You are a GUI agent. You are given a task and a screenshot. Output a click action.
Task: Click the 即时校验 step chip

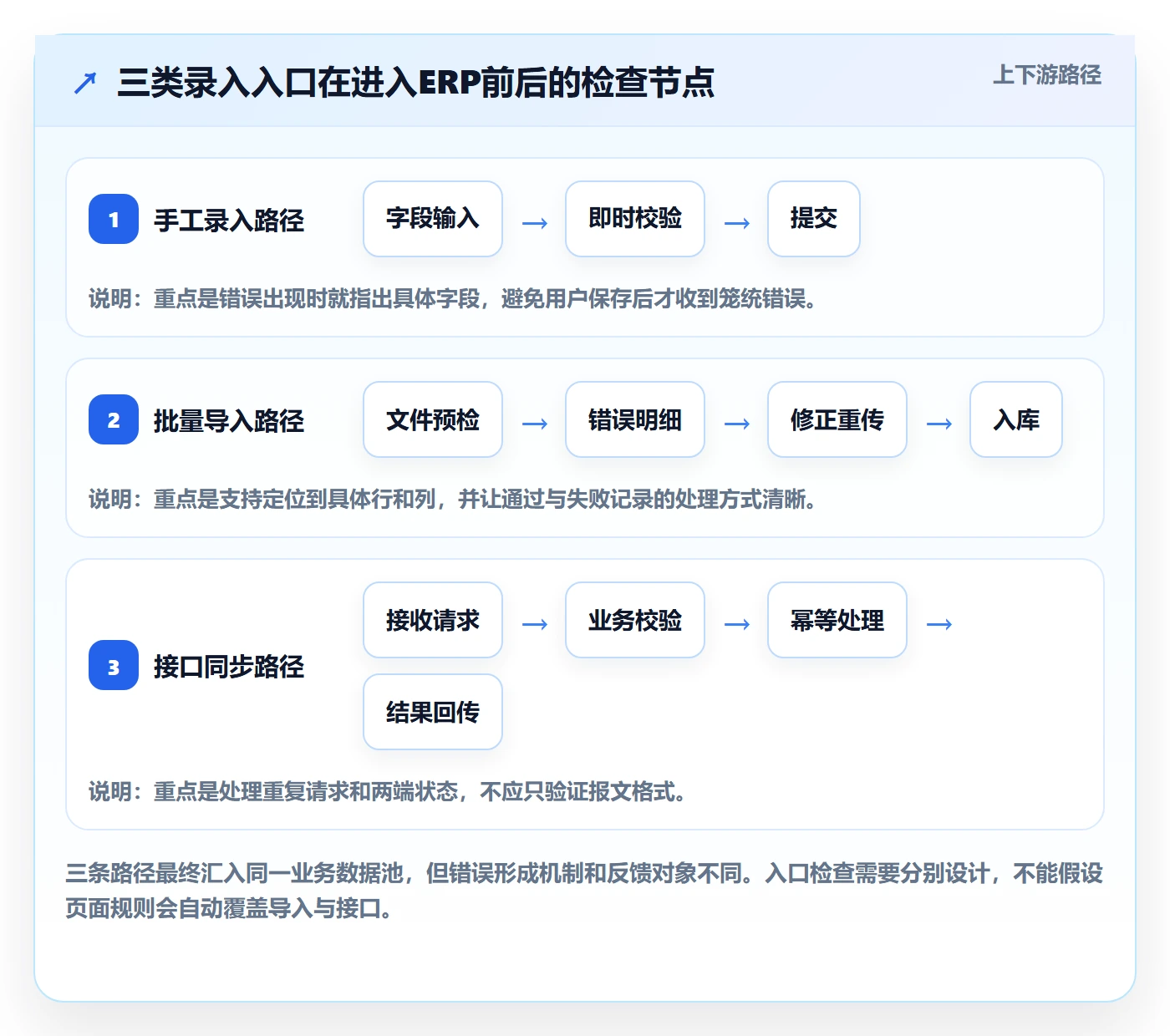click(635, 219)
